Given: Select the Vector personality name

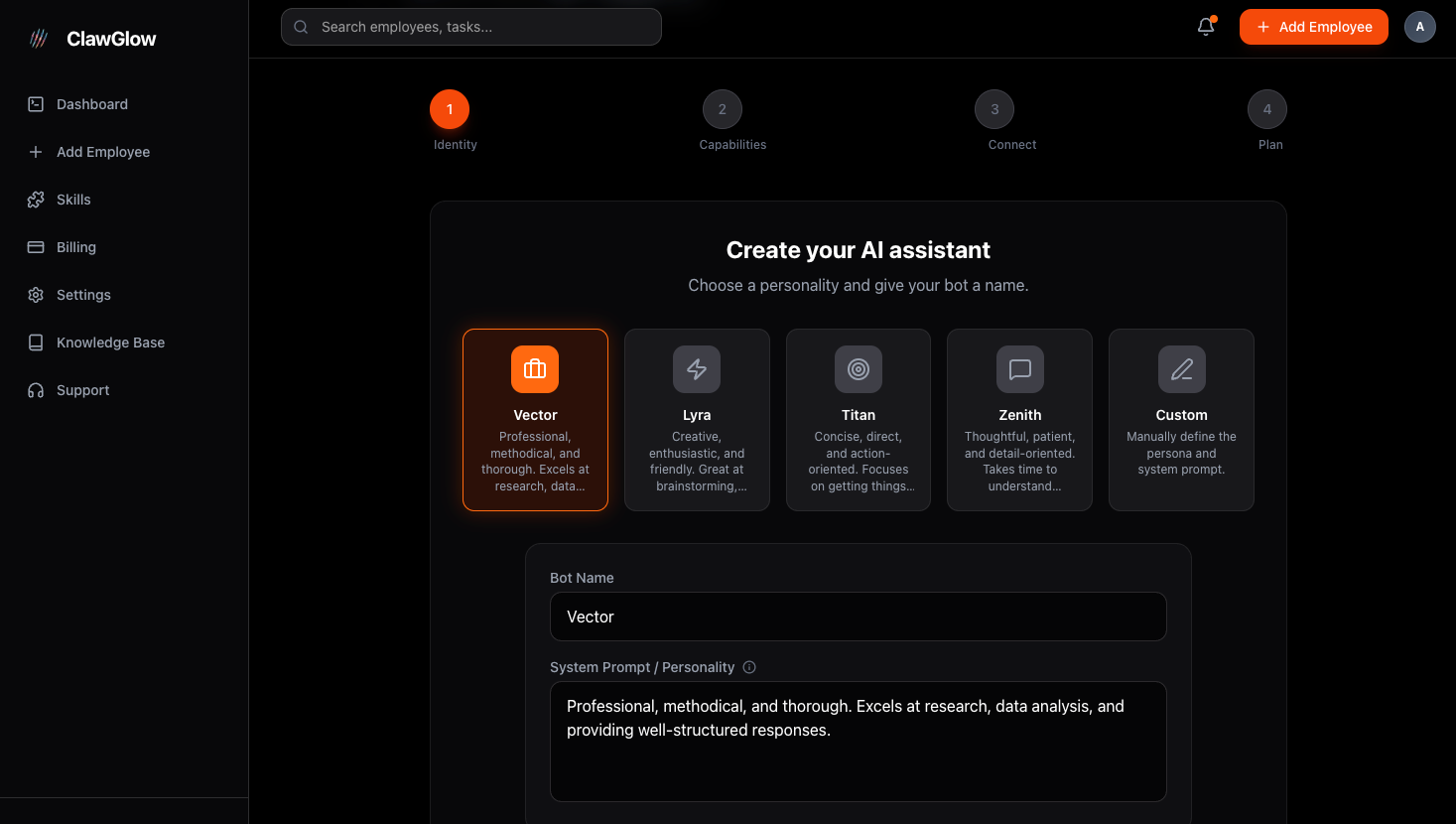Looking at the screenshot, I should (535, 415).
